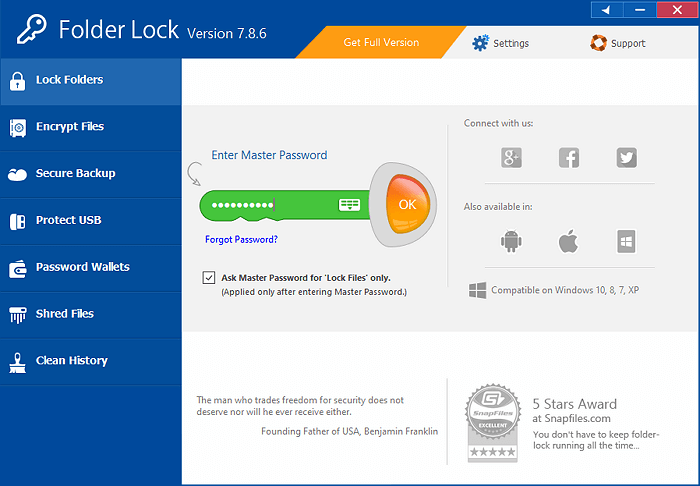The height and width of the screenshot is (486, 700).
Task: Uncheck Ask Master Password for Lock Files
Action: pyautogui.click(x=208, y=277)
